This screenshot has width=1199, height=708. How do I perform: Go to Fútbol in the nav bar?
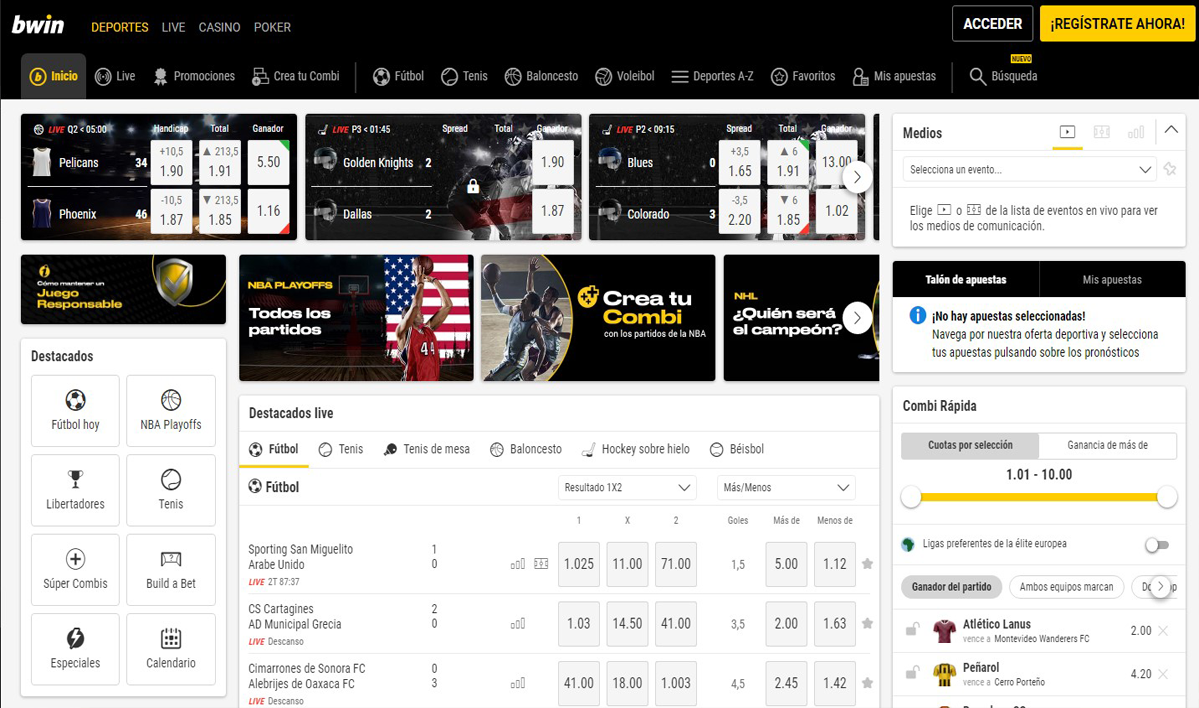[x=398, y=76]
